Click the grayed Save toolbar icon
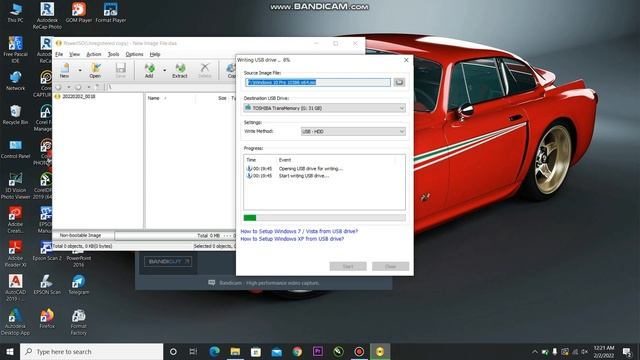 pos(120,70)
